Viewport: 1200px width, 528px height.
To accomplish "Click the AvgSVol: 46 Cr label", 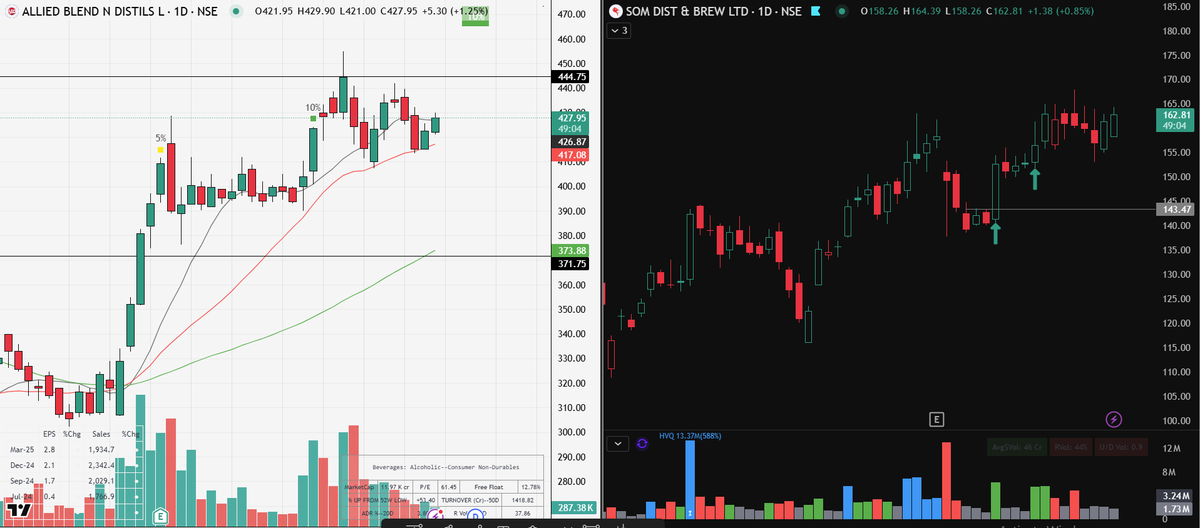I will click(x=1016, y=446).
